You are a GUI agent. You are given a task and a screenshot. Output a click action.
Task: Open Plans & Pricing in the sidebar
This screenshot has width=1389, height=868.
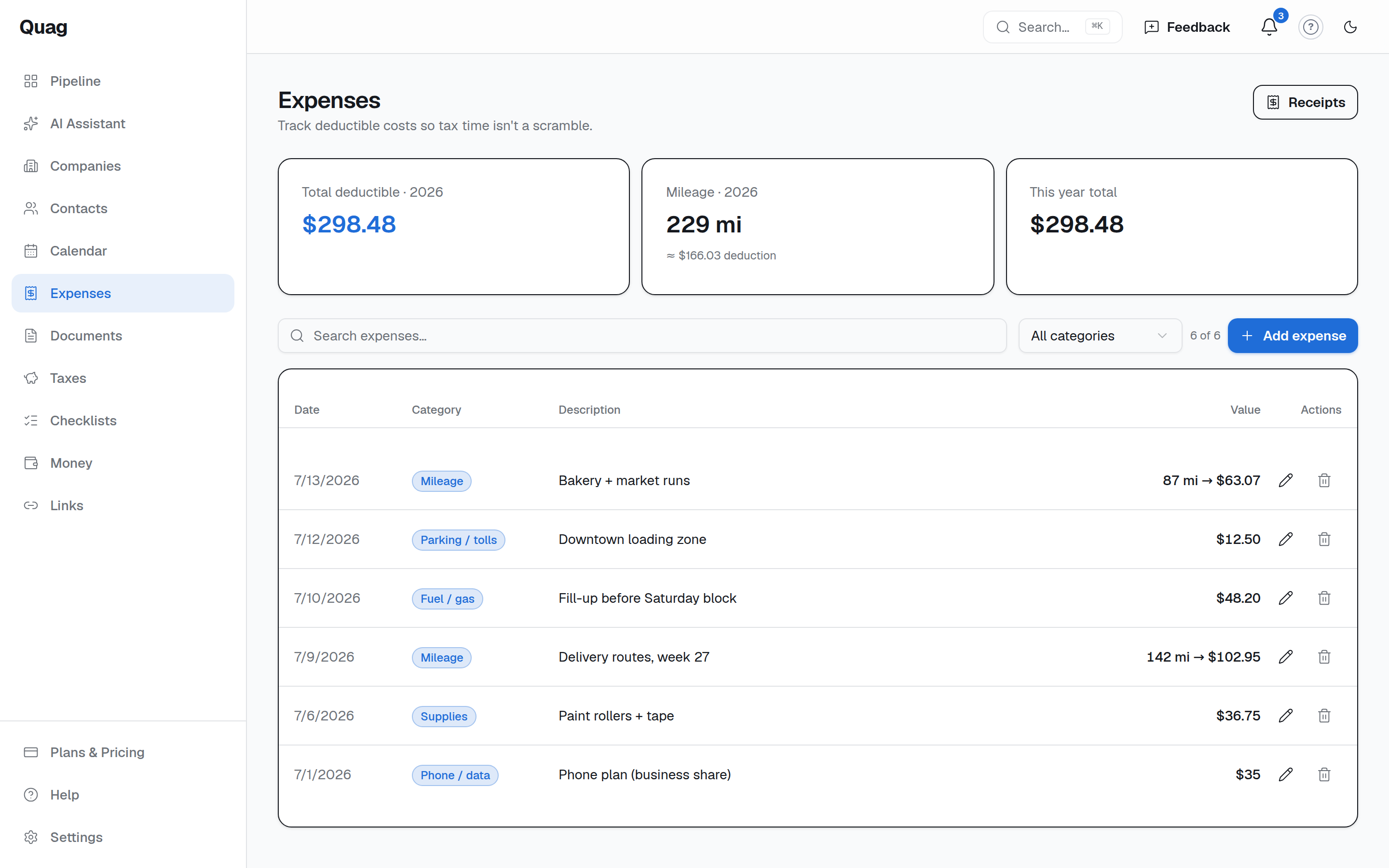123,752
